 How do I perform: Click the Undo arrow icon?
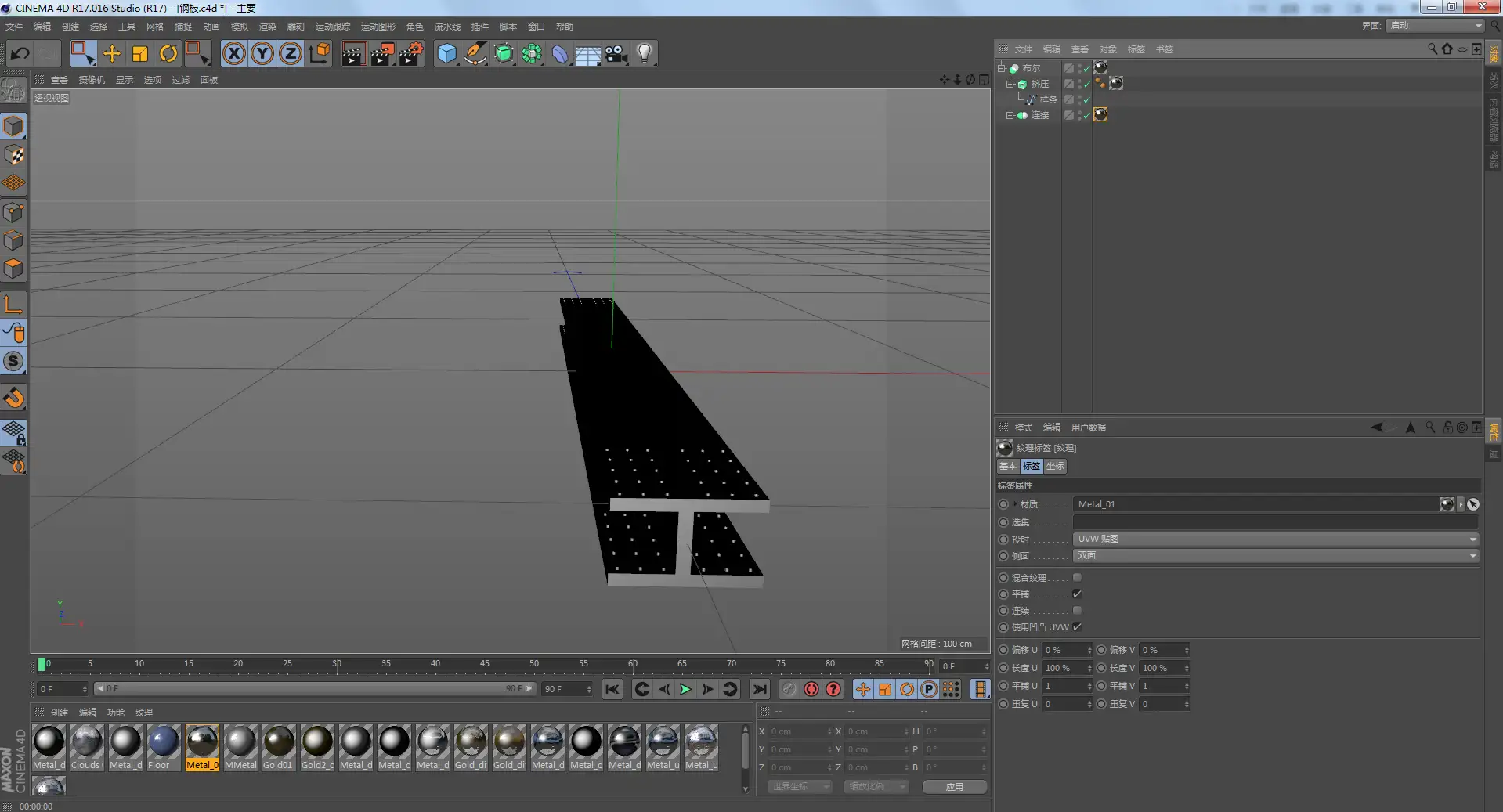(20, 53)
